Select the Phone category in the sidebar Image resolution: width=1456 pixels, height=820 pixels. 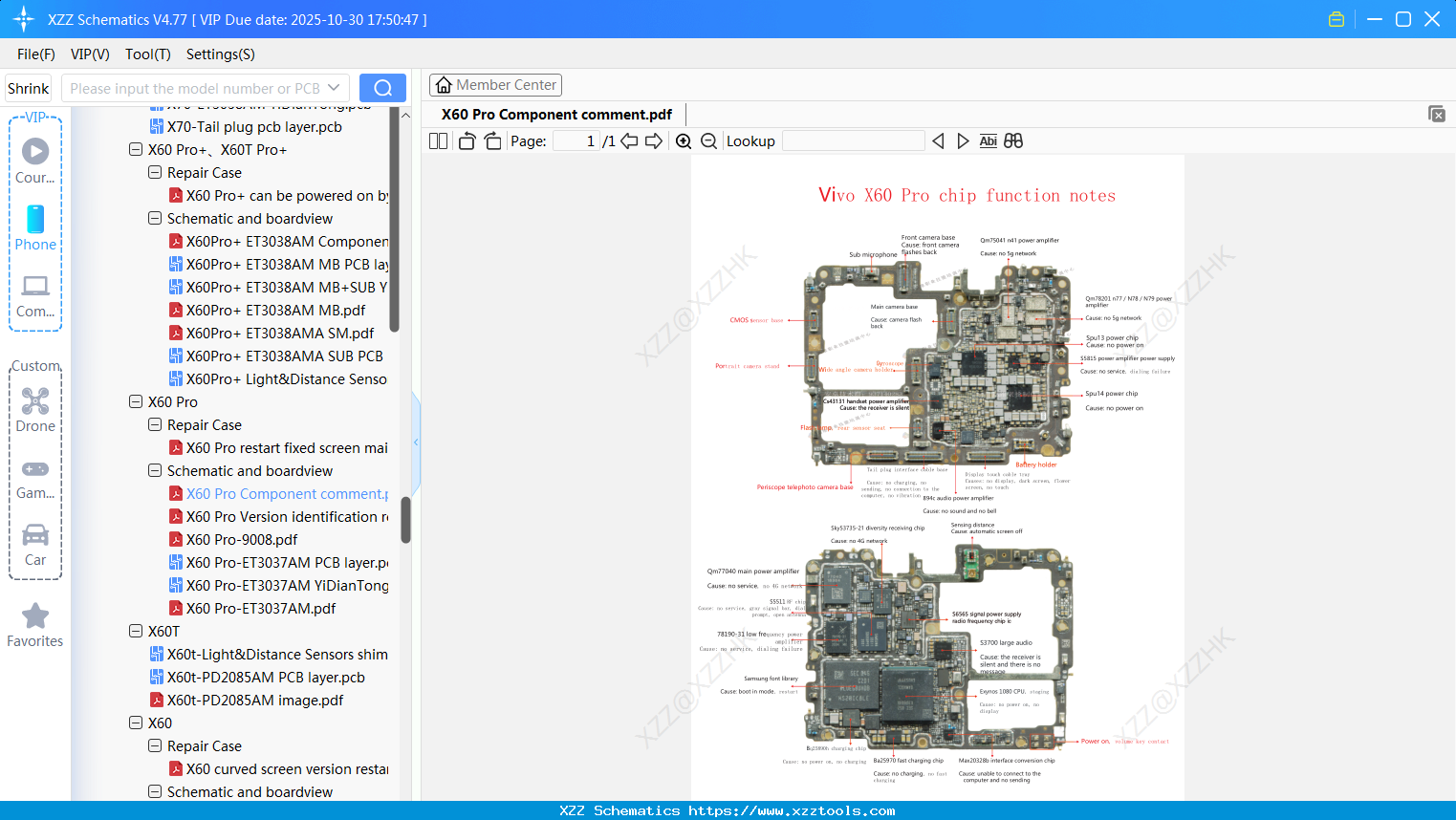coord(35,228)
